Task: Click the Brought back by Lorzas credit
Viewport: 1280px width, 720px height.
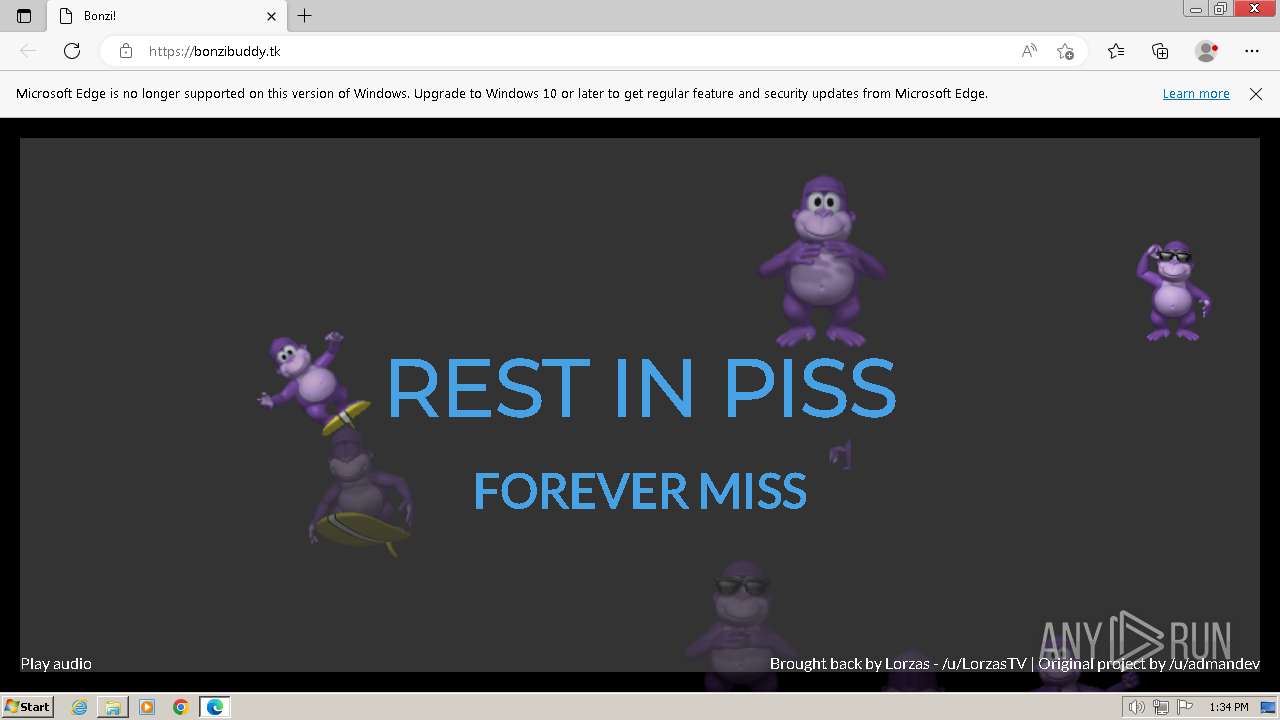Action: point(898,663)
